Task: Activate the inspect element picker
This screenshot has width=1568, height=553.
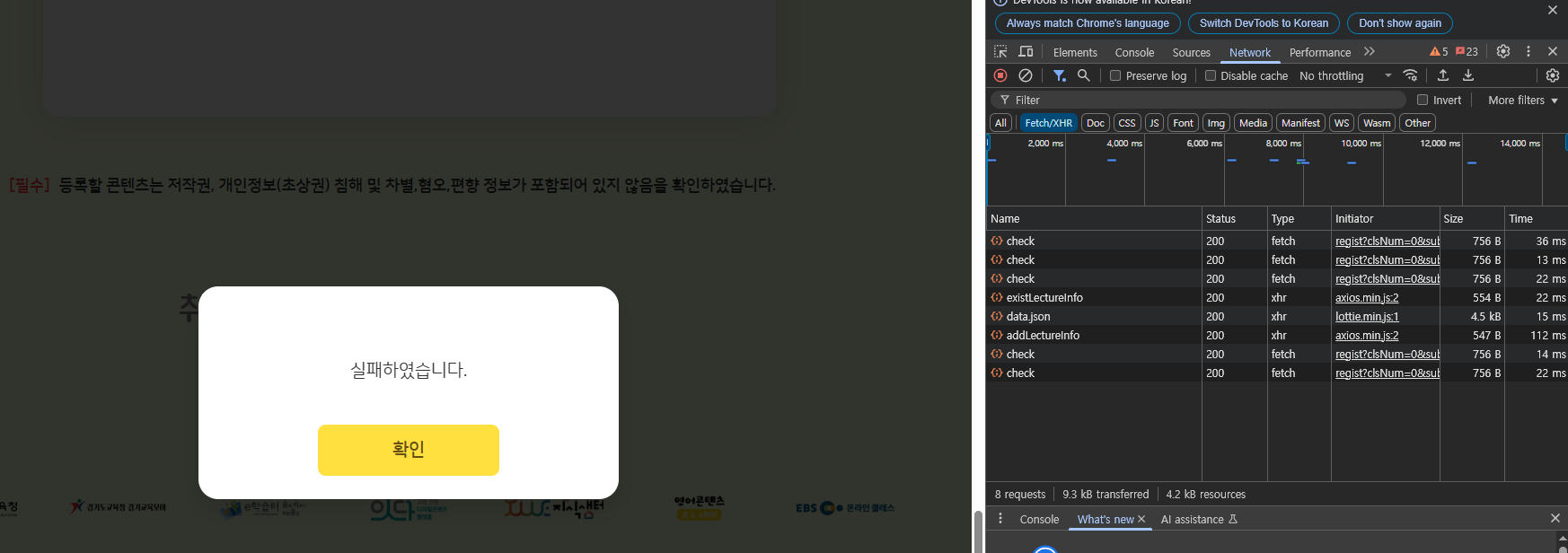Action: [1000, 52]
